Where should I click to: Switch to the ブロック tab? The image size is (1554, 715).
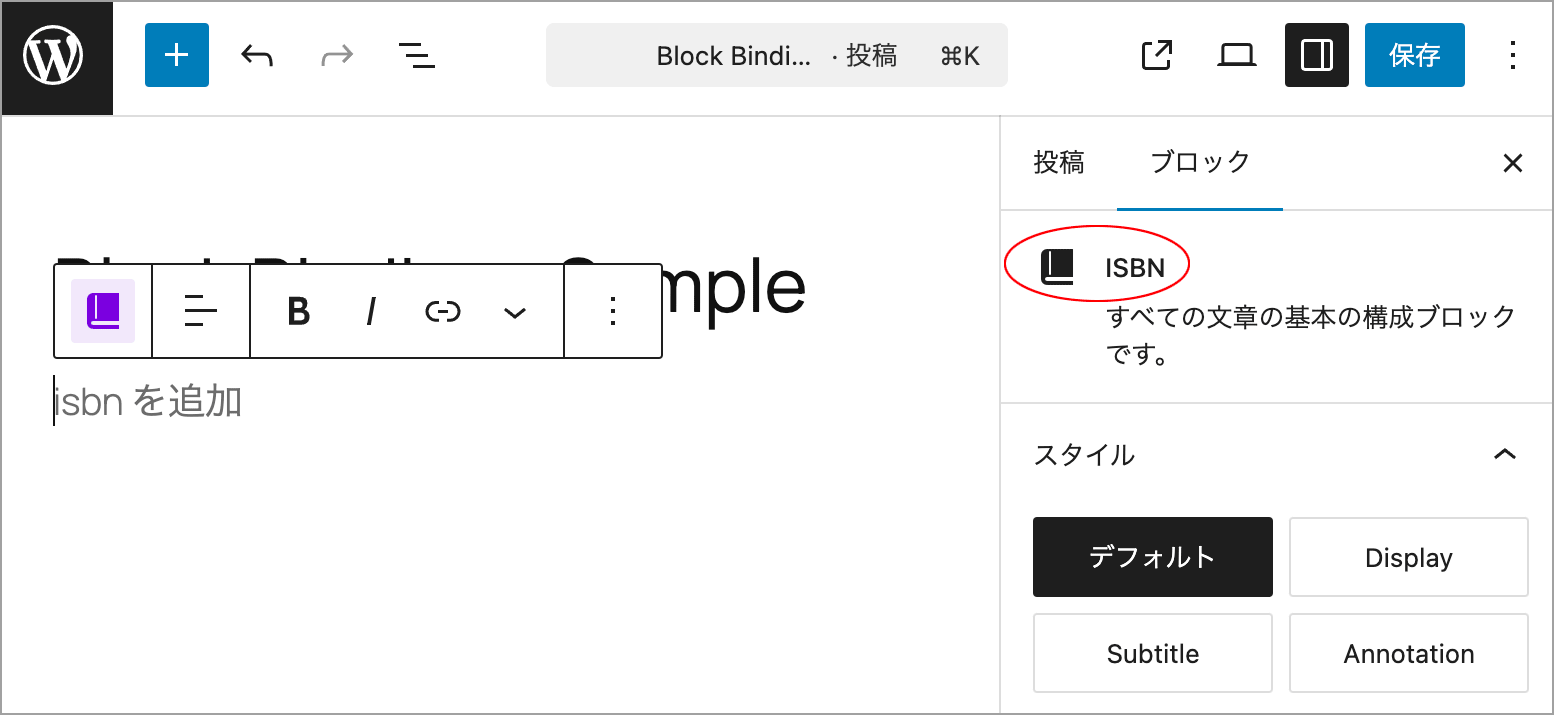1200,162
